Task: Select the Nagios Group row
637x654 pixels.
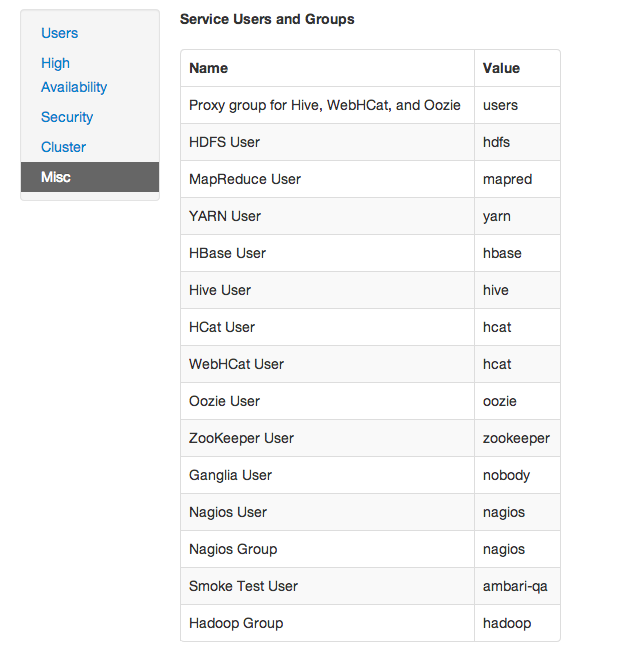Action: tap(370, 549)
